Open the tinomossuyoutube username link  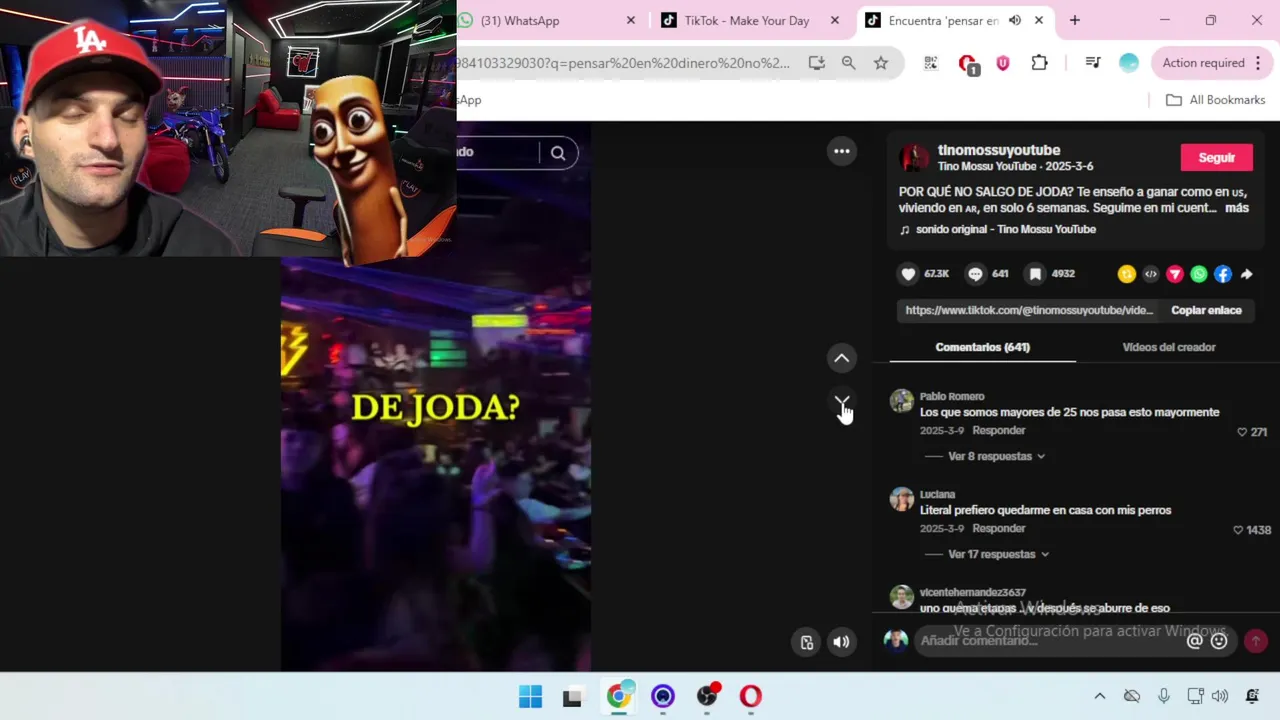[x=999, y=150]
